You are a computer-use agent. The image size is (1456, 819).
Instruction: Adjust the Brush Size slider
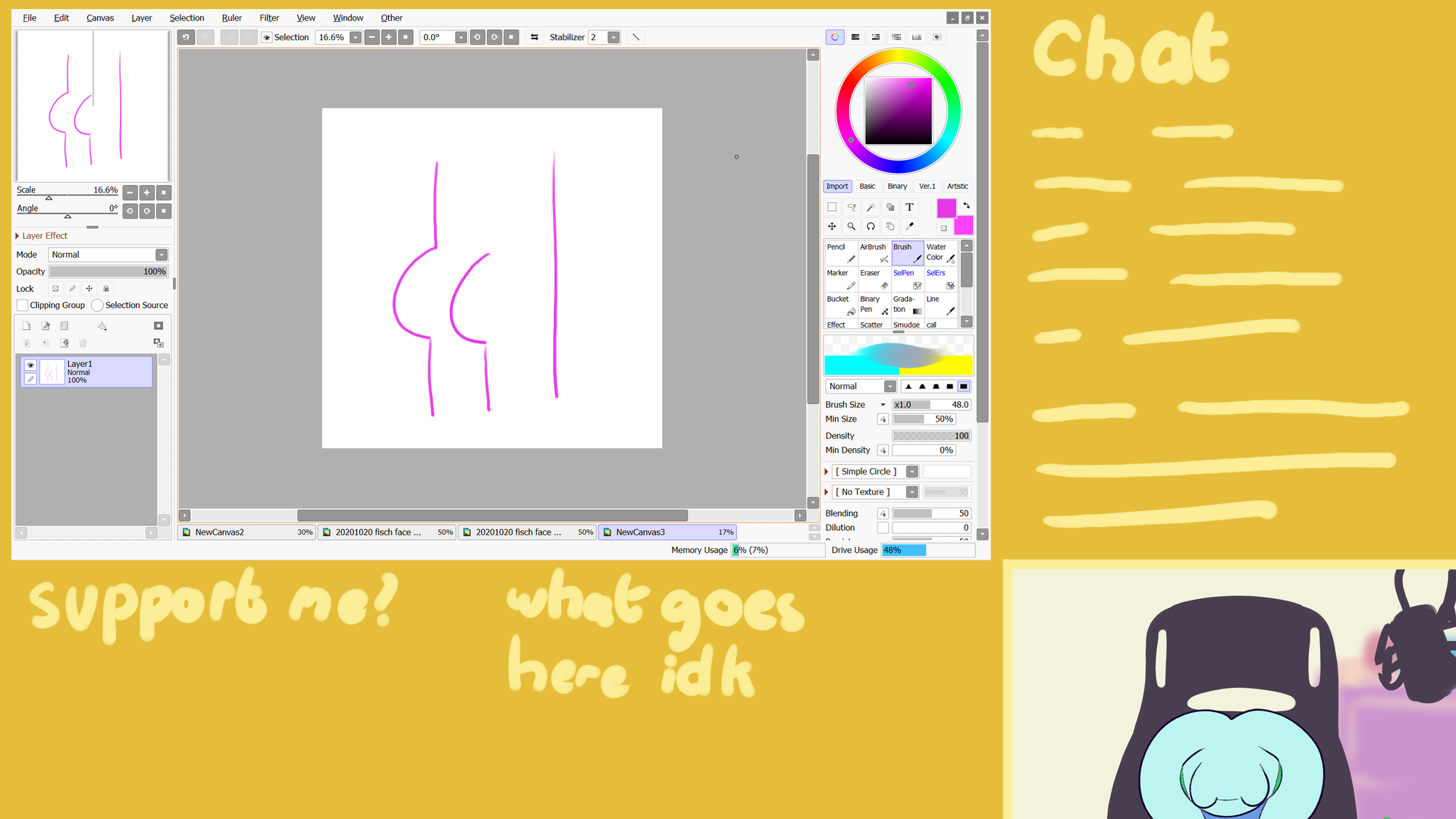[931, 405]
